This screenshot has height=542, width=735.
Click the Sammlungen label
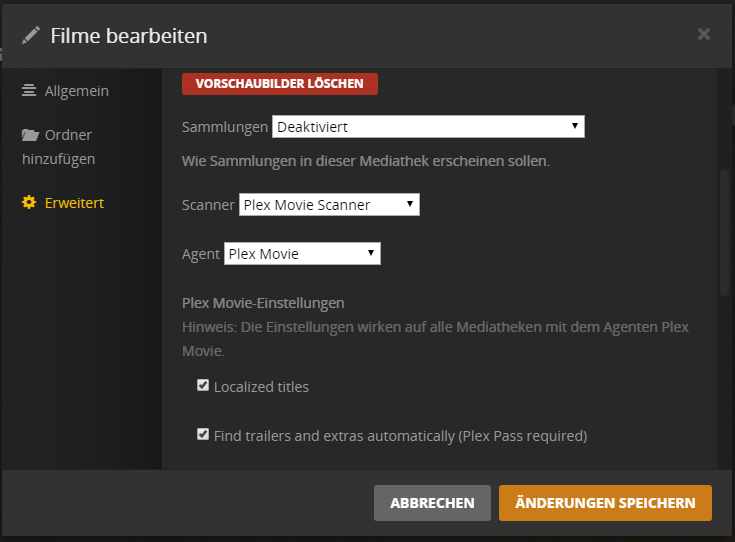225,127
